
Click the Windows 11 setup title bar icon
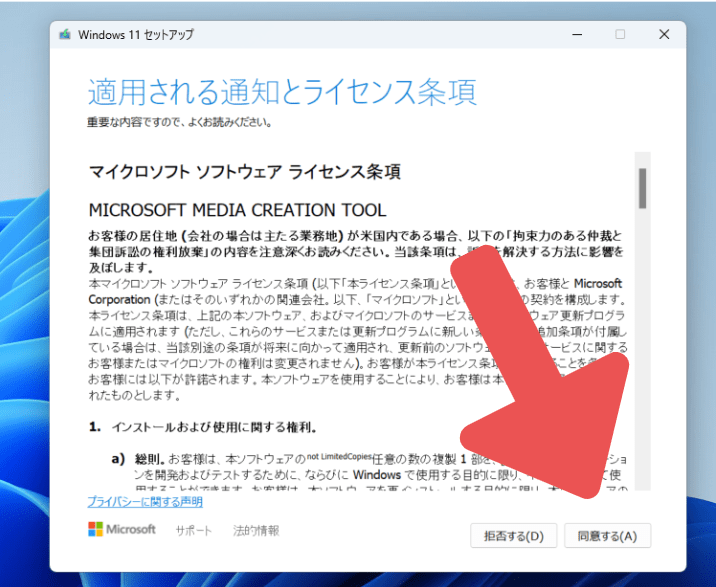(65, 34)
